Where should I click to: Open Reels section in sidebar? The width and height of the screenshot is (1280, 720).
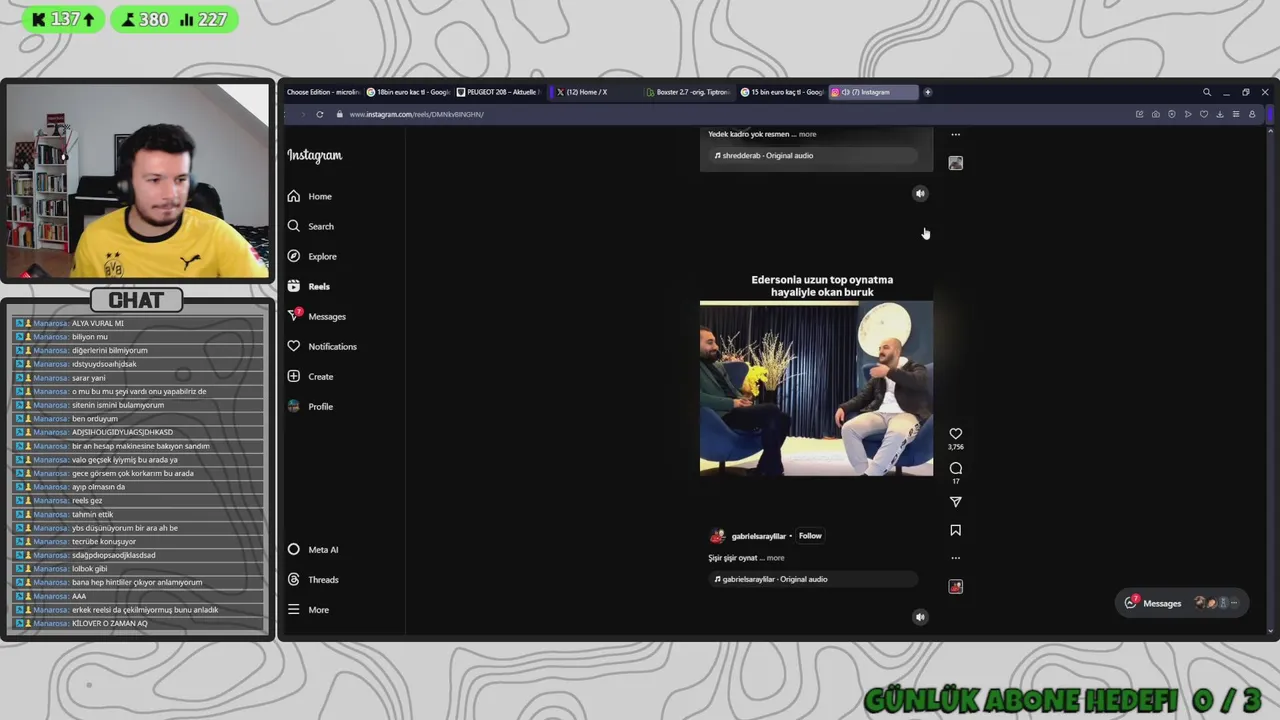(x=308, y=286)
